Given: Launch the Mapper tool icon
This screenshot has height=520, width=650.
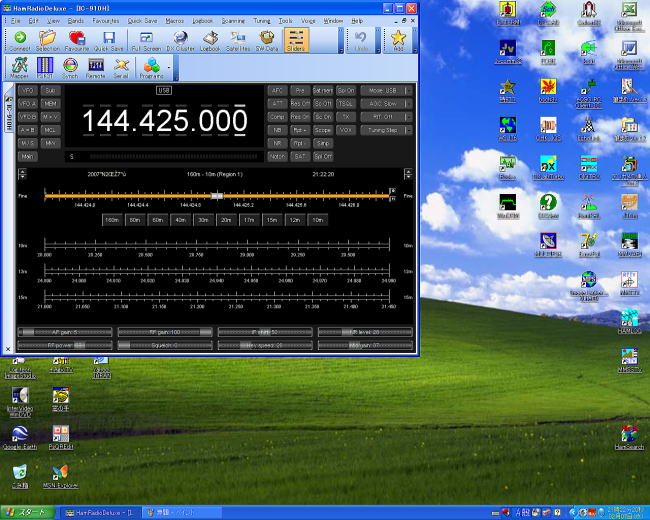Looking at the screenshot, I should 19,68.
